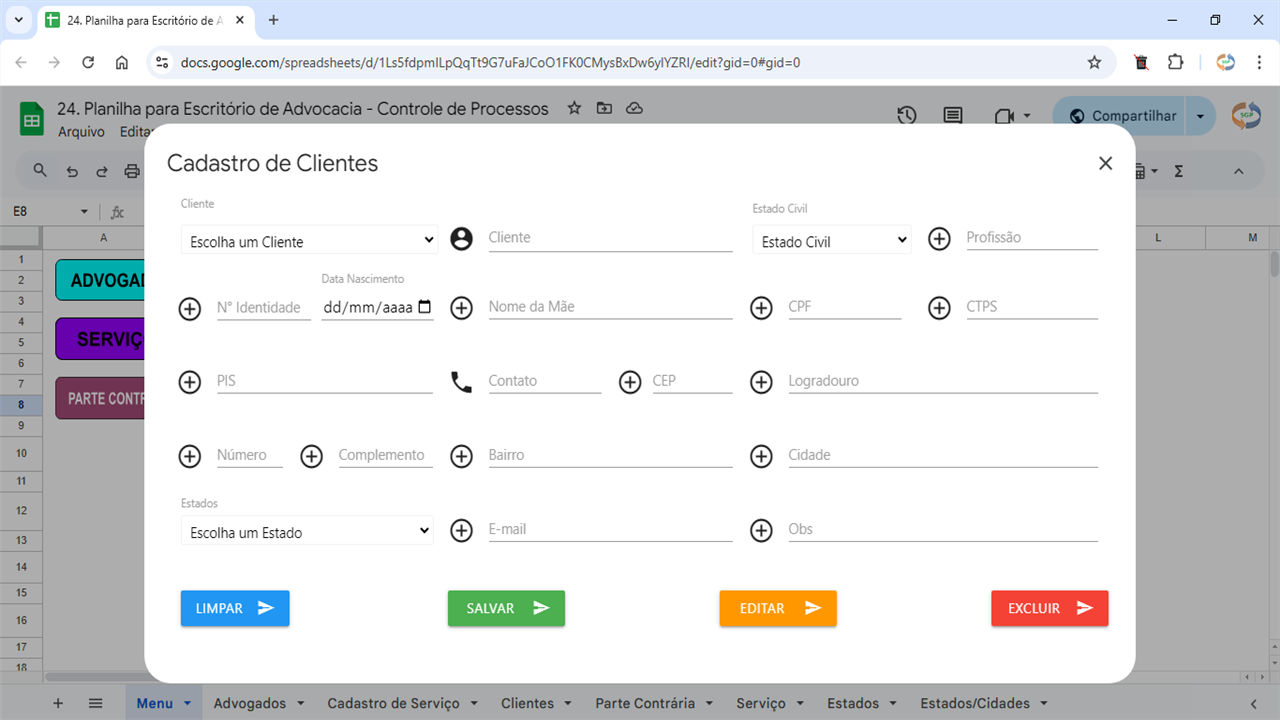Click the browser reload button
Image resolution: width=1280 pixels, height=720 pixels.
[88, 62]
